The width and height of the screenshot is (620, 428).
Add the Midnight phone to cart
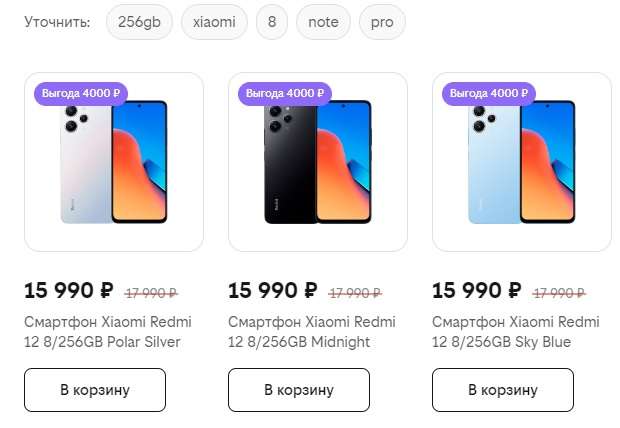299,390
